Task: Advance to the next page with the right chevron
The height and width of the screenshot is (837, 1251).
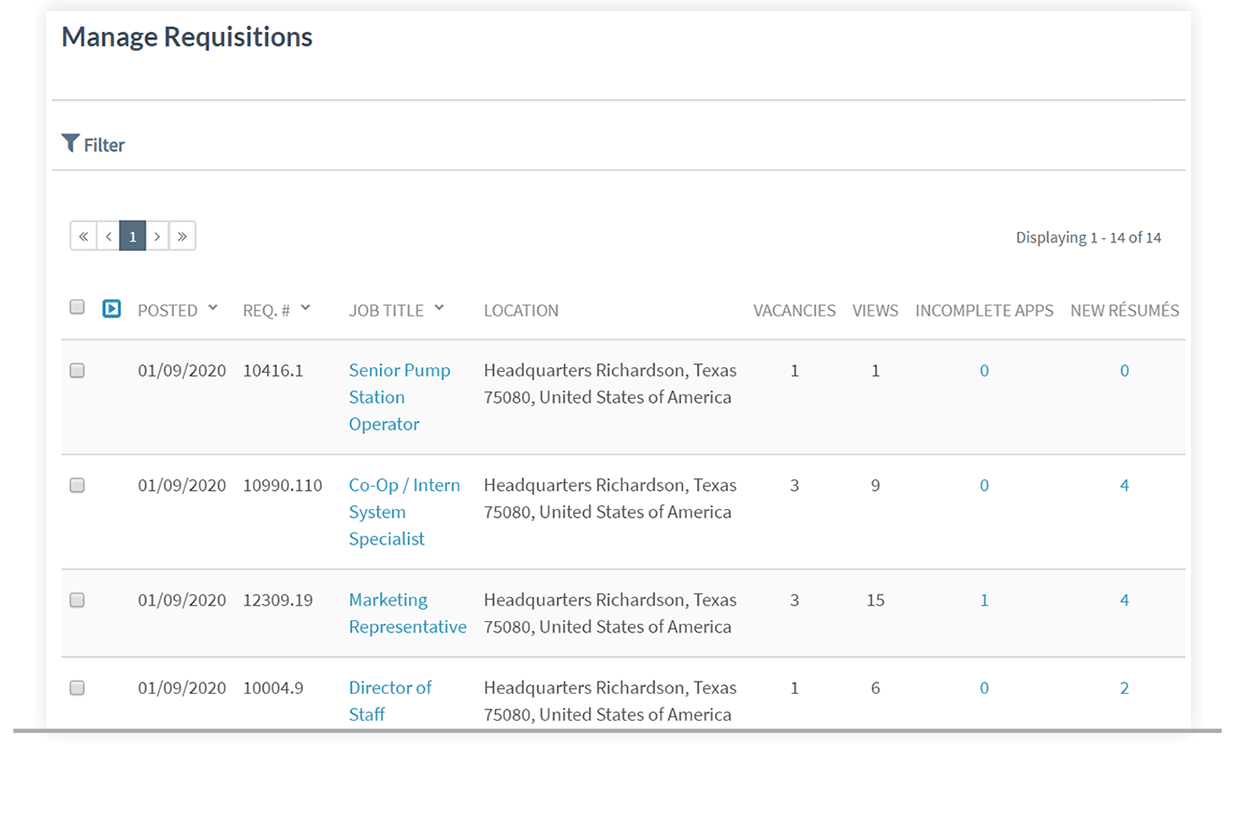Action: pos(157,236)
